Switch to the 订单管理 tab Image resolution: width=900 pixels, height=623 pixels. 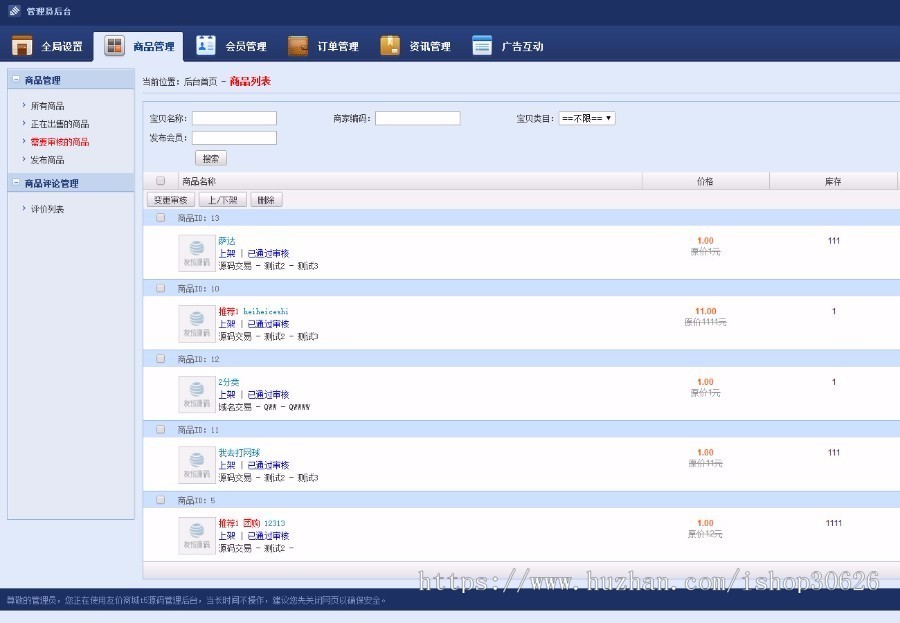[x=323, y=45]
